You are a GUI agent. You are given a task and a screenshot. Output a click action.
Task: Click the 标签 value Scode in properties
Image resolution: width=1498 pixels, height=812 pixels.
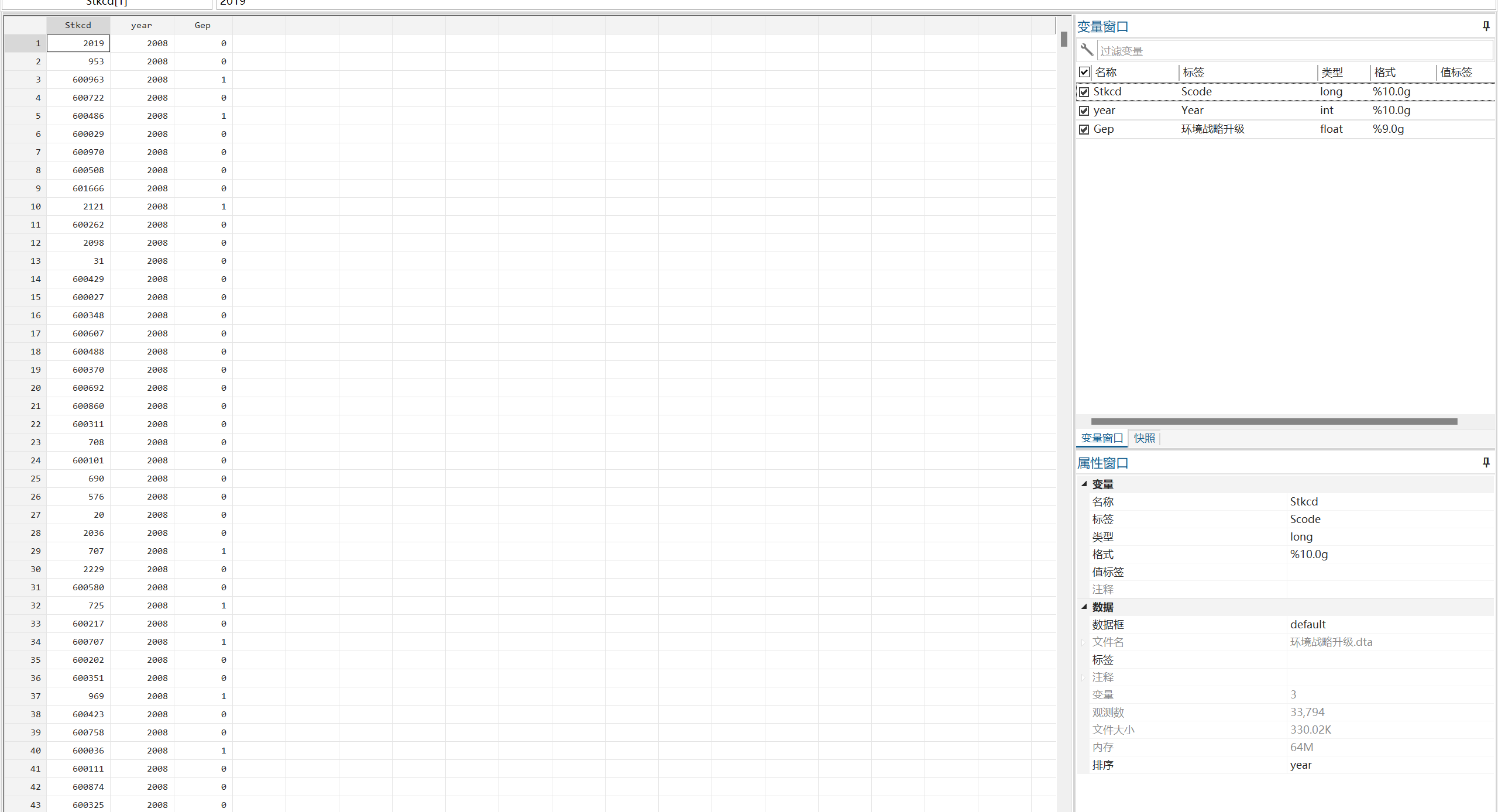click(1305, 519)
